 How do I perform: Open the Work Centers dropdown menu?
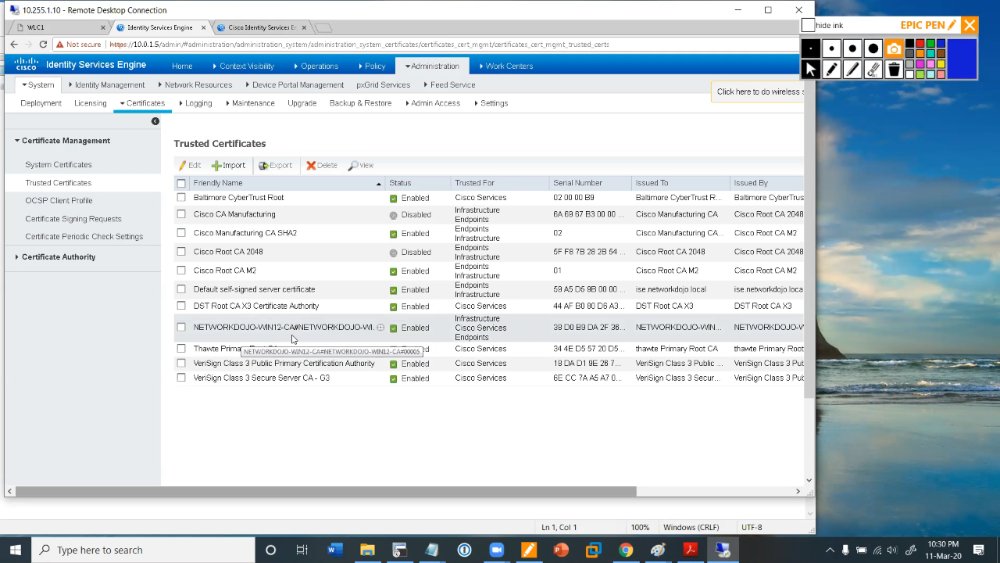pos(506,66)
